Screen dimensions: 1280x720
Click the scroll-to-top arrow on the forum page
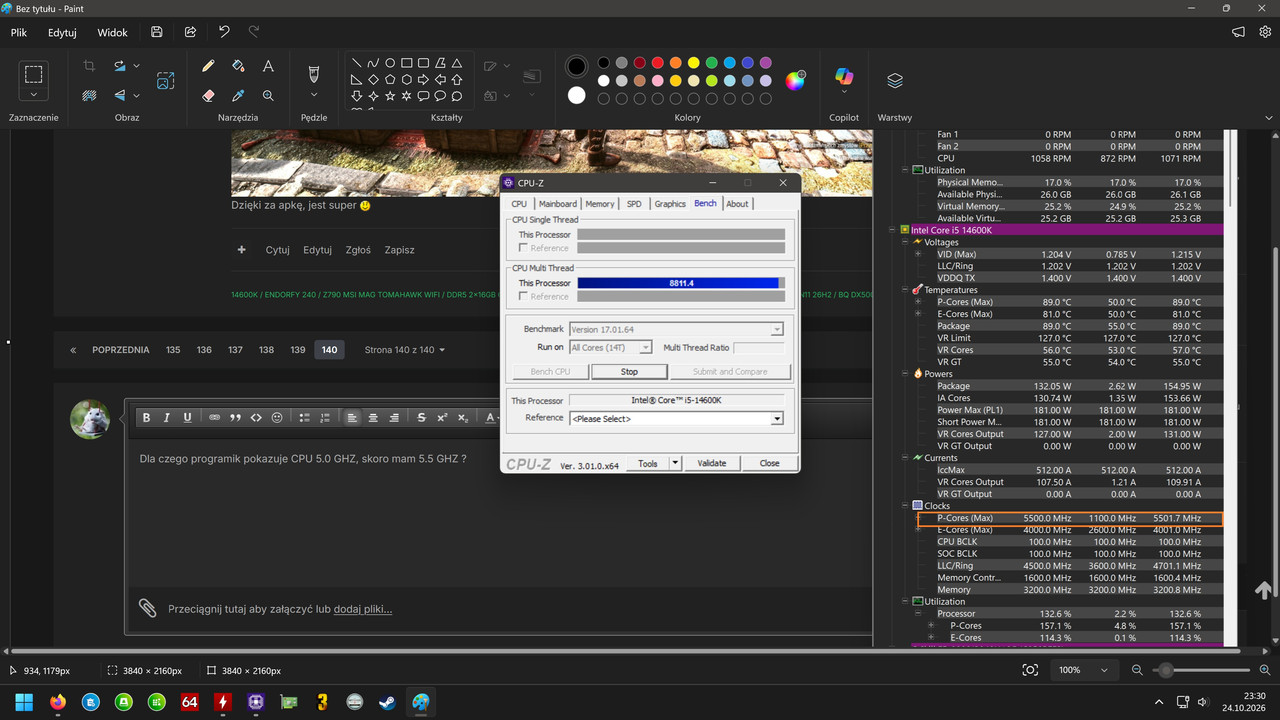tap(1263, 590)
